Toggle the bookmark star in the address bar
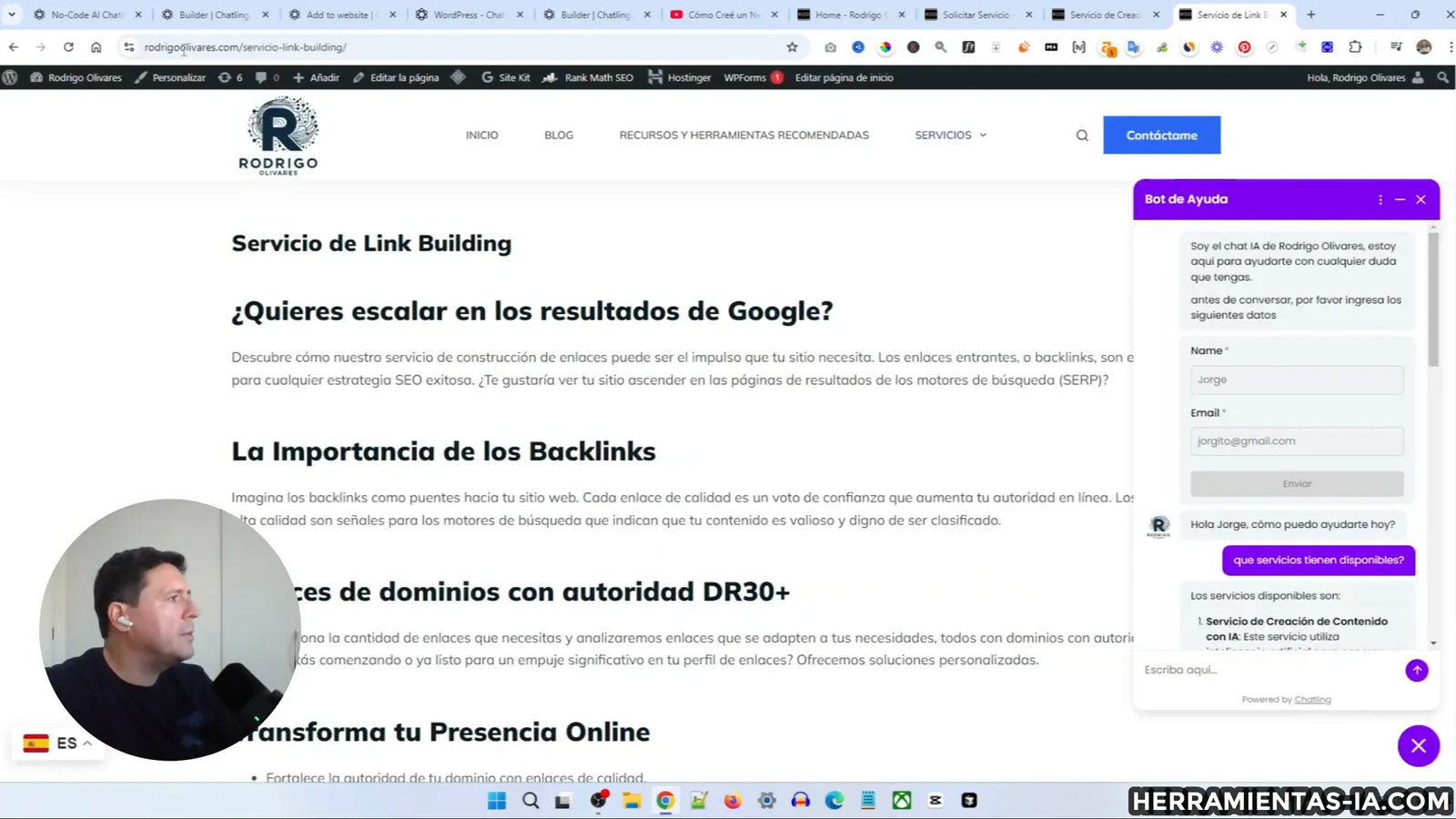The height and width of the screenshot is (819, 1456). point(792,46)
